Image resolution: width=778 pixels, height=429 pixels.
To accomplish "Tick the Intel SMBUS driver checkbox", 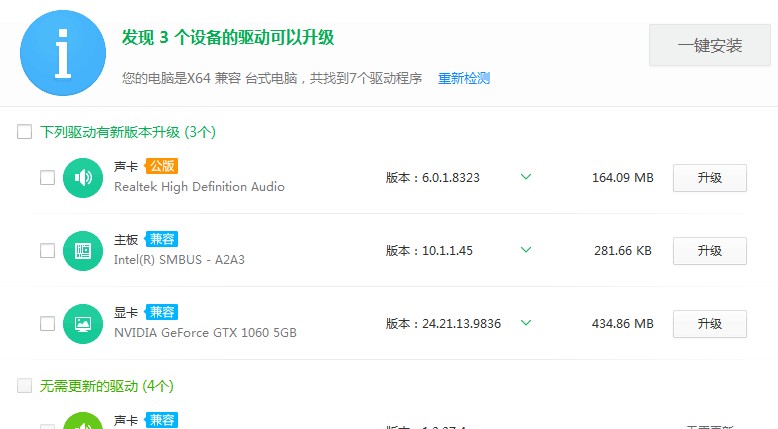I will pyautogui.click(x=47, y=251).
